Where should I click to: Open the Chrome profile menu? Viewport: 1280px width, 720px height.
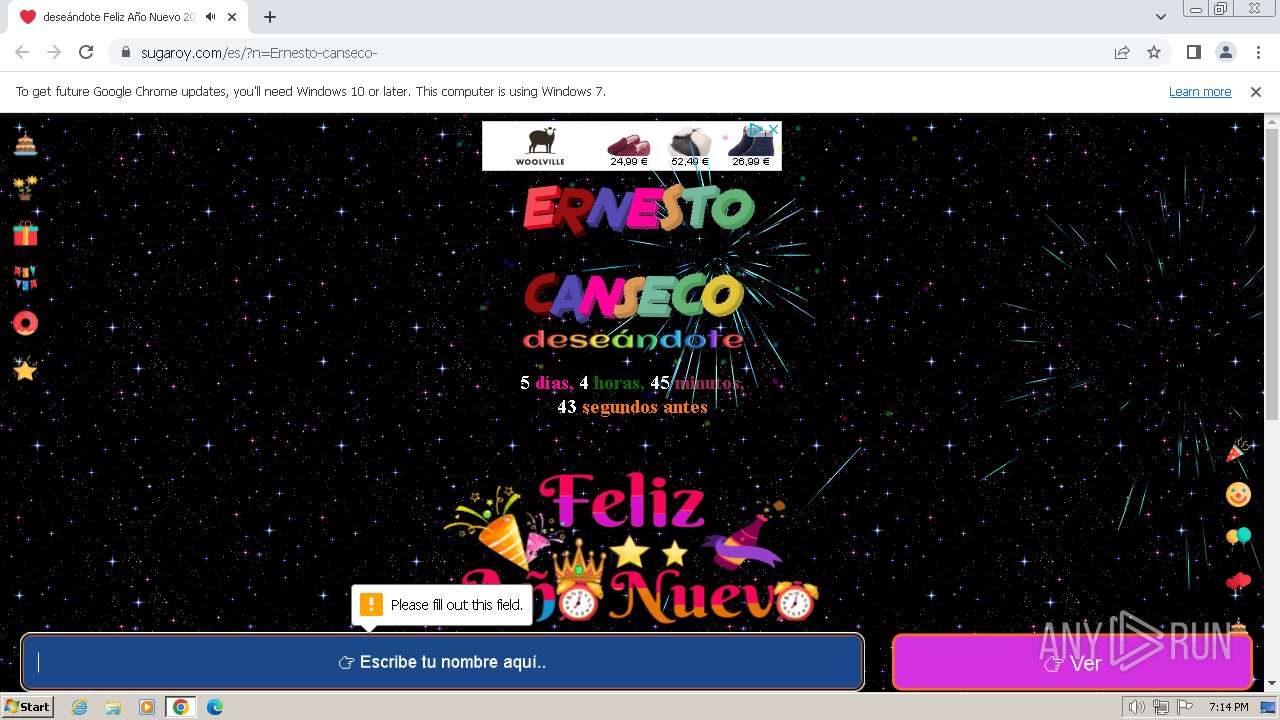point(1225,53)
